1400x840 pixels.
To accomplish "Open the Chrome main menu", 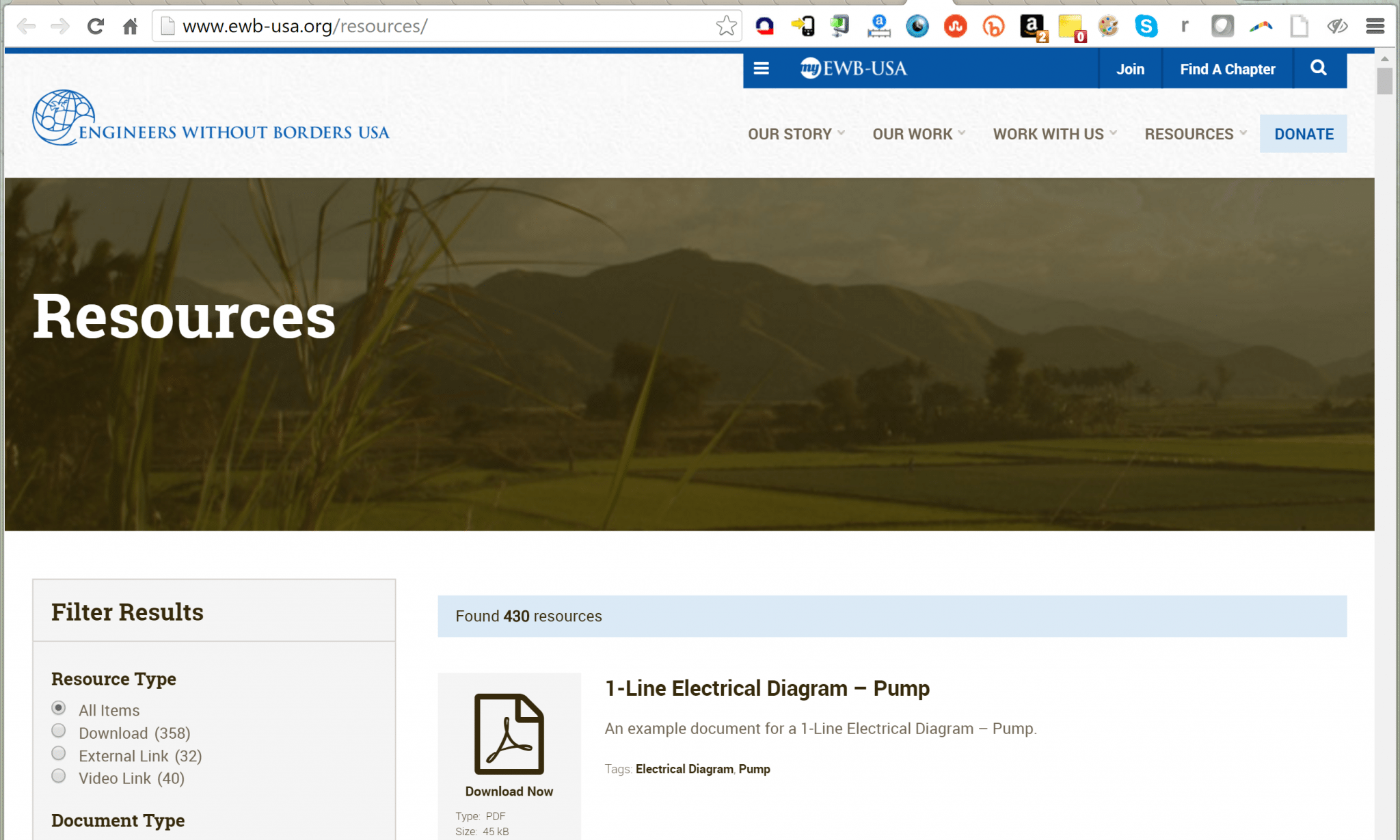I will pos(1375,27).
